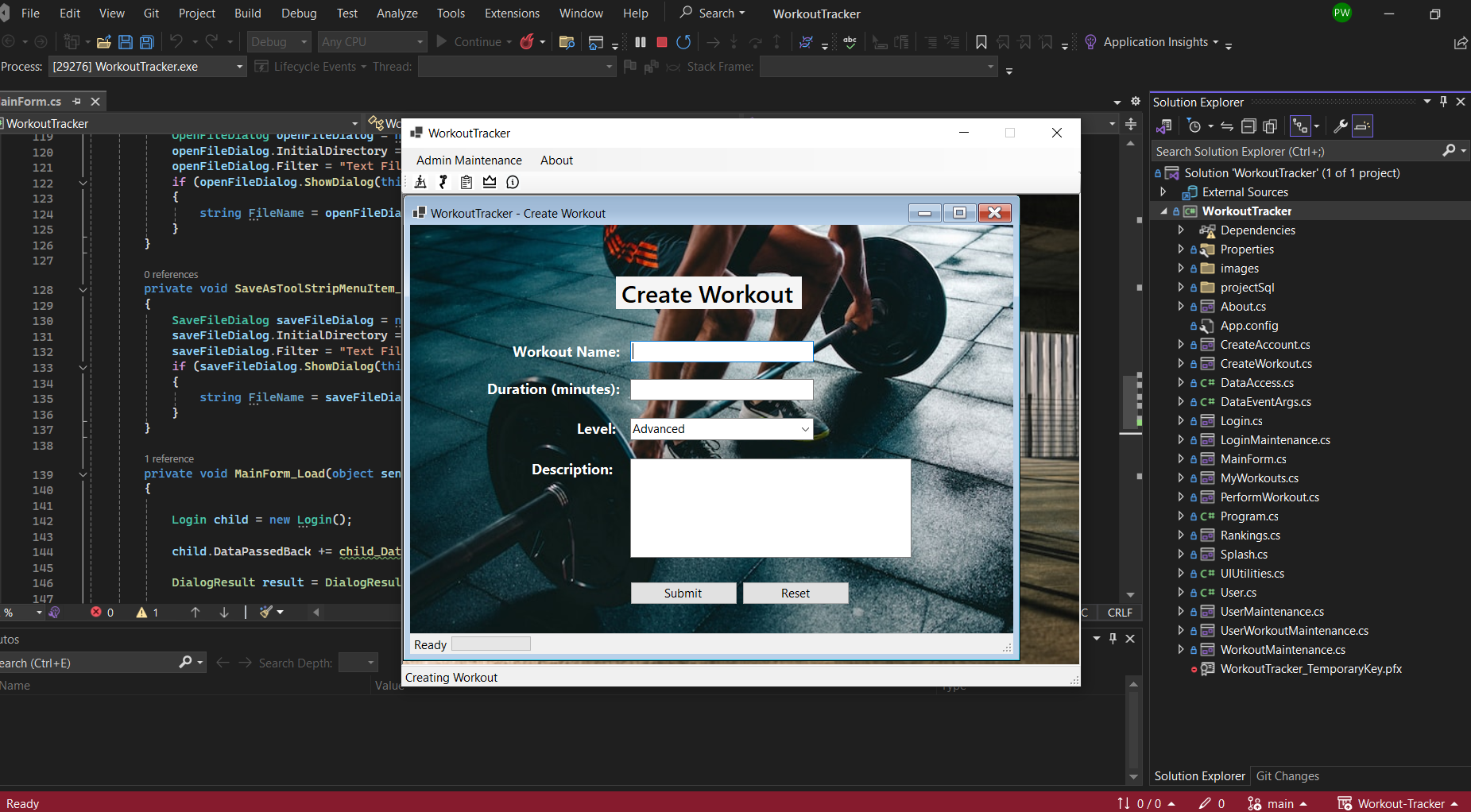Pin the Solution Explorer panel
This screenshot has height=812, width=1471.
point(1443,102)
